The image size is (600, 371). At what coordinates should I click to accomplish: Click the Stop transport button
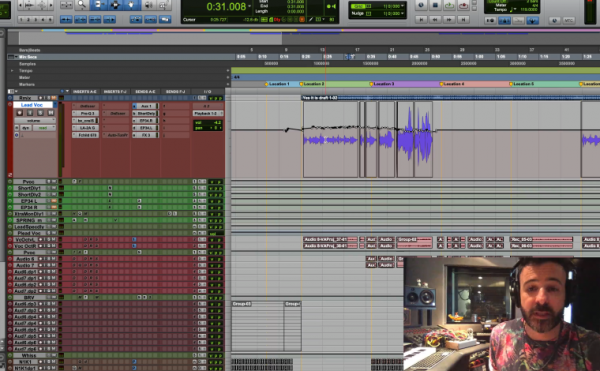click(x=435, y=5)
